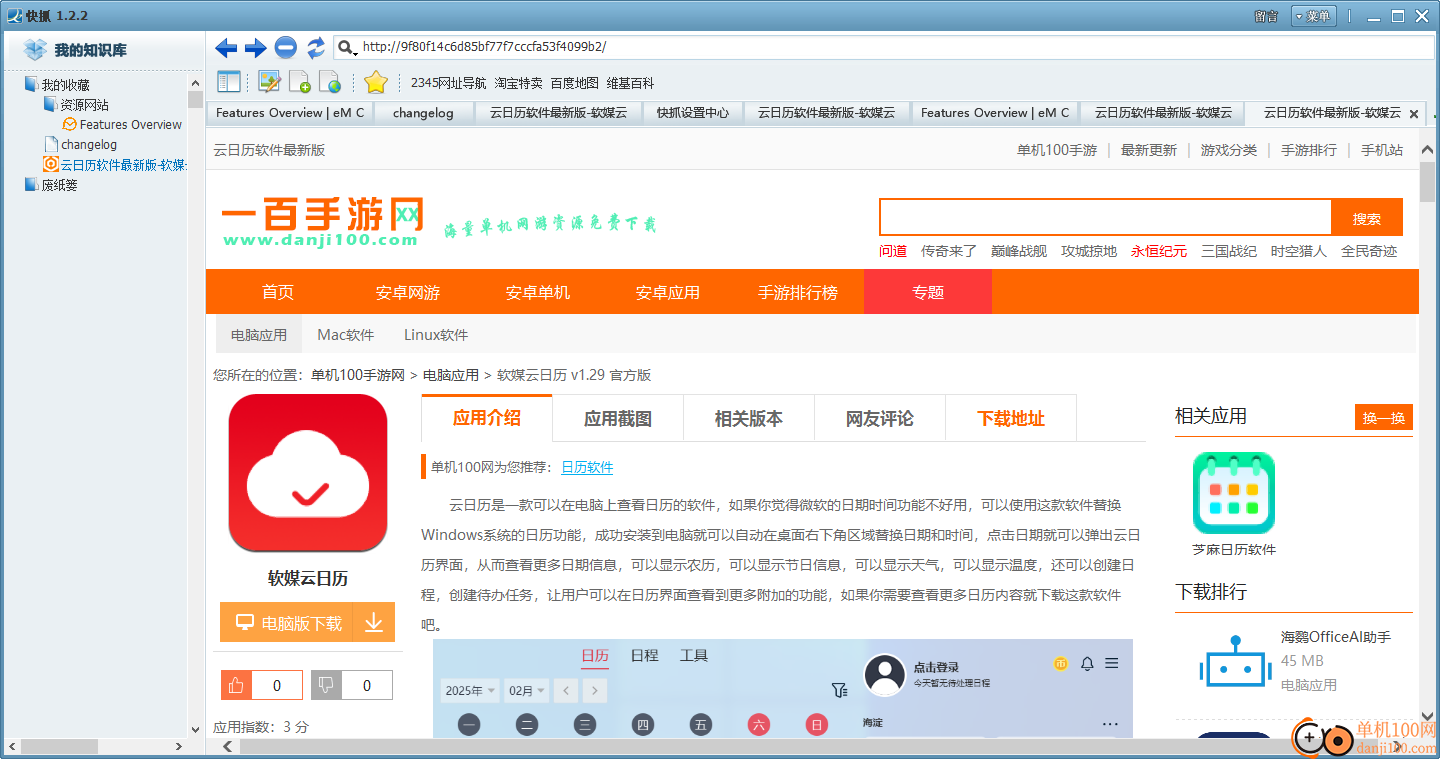Go to 首页 in the orange nav
1440x759 pixels.
coord(278,292)
